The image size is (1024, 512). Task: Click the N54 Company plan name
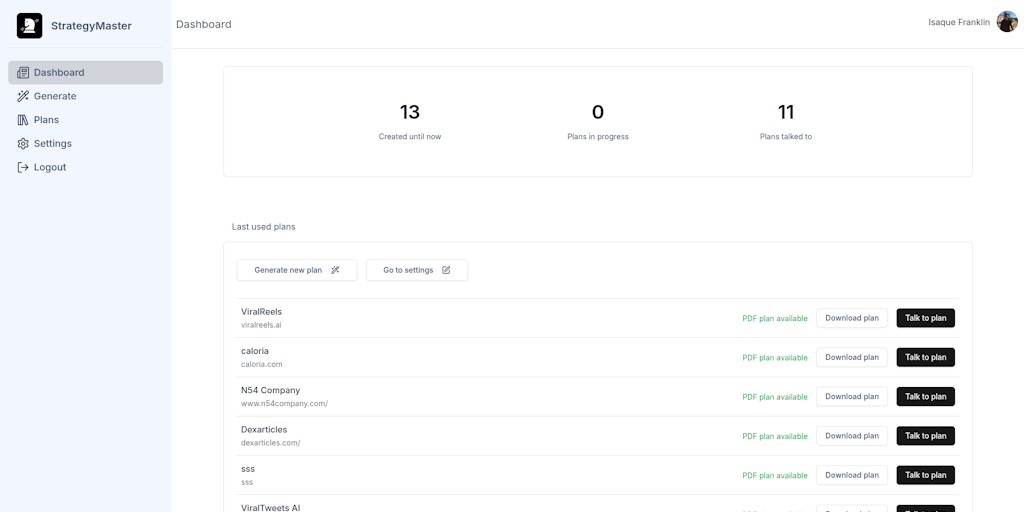270,390
